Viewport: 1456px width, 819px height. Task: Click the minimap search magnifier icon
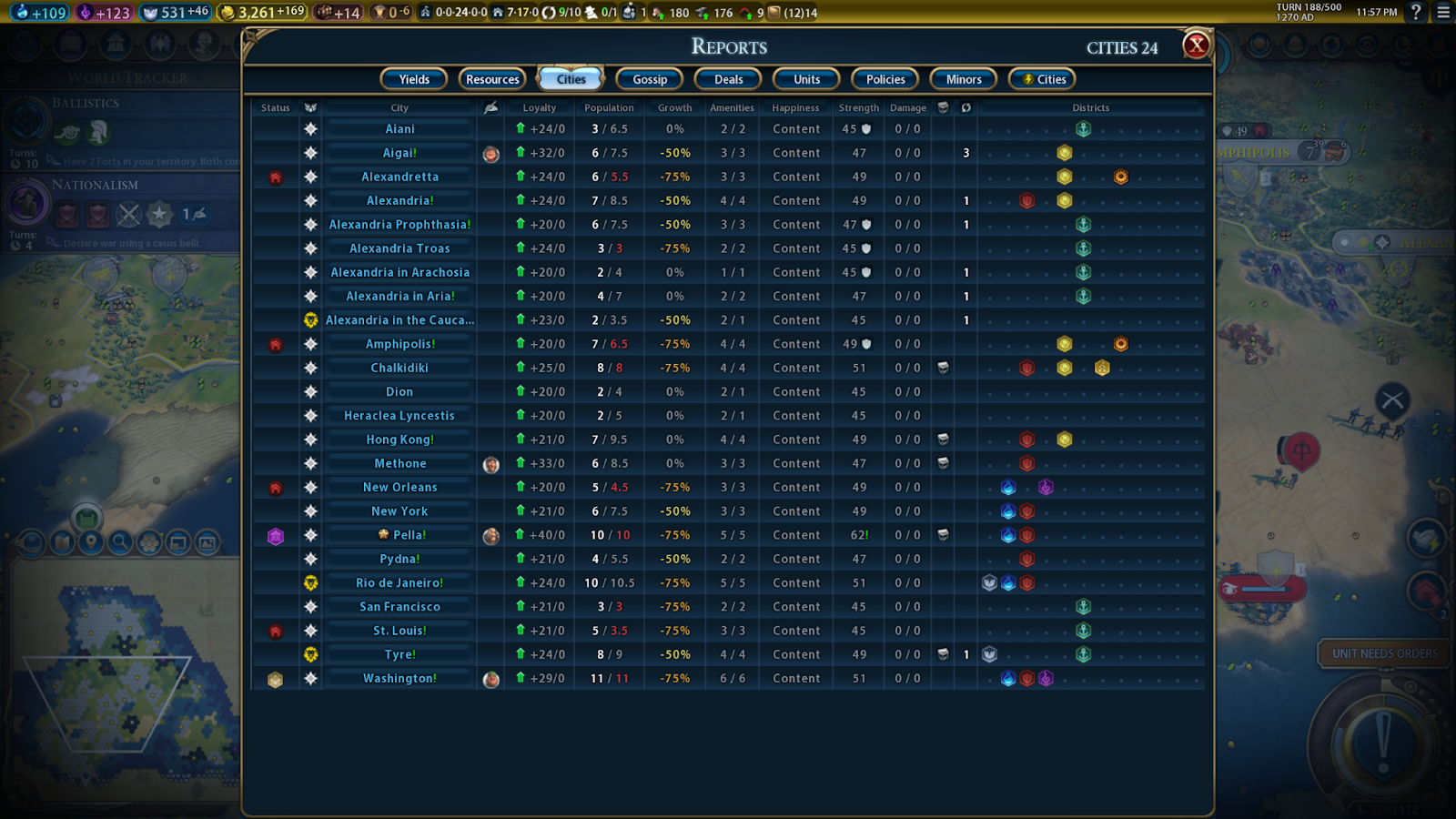click(119, 543)
